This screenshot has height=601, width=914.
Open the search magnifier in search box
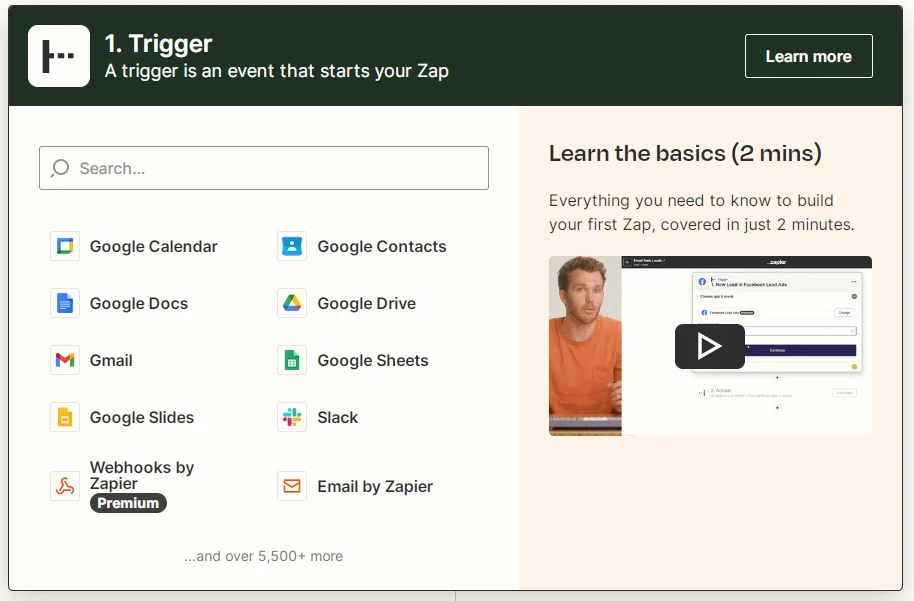60,167
